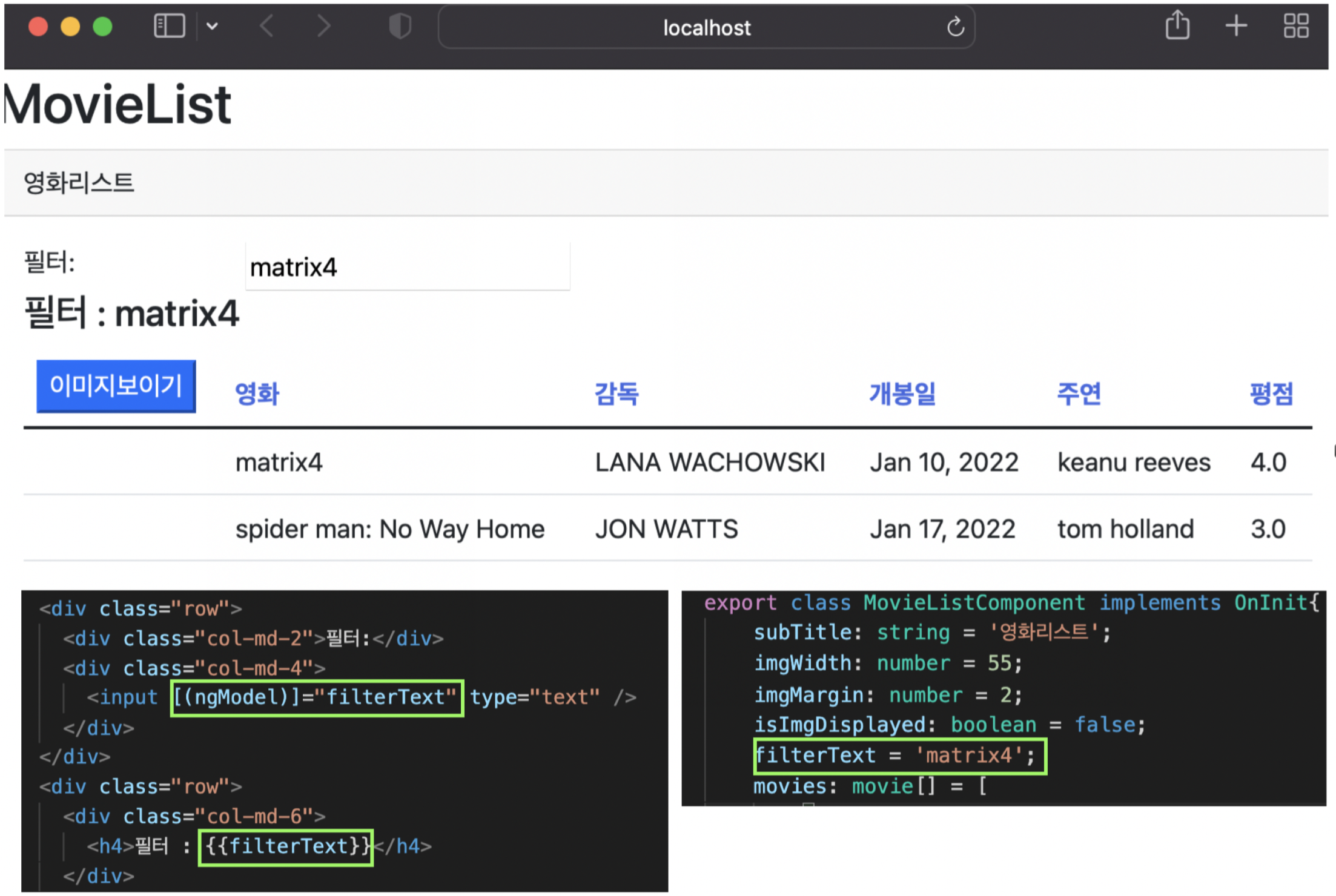Go forward using the forward arrow
Screen dimensions: 1336x896
324,26
